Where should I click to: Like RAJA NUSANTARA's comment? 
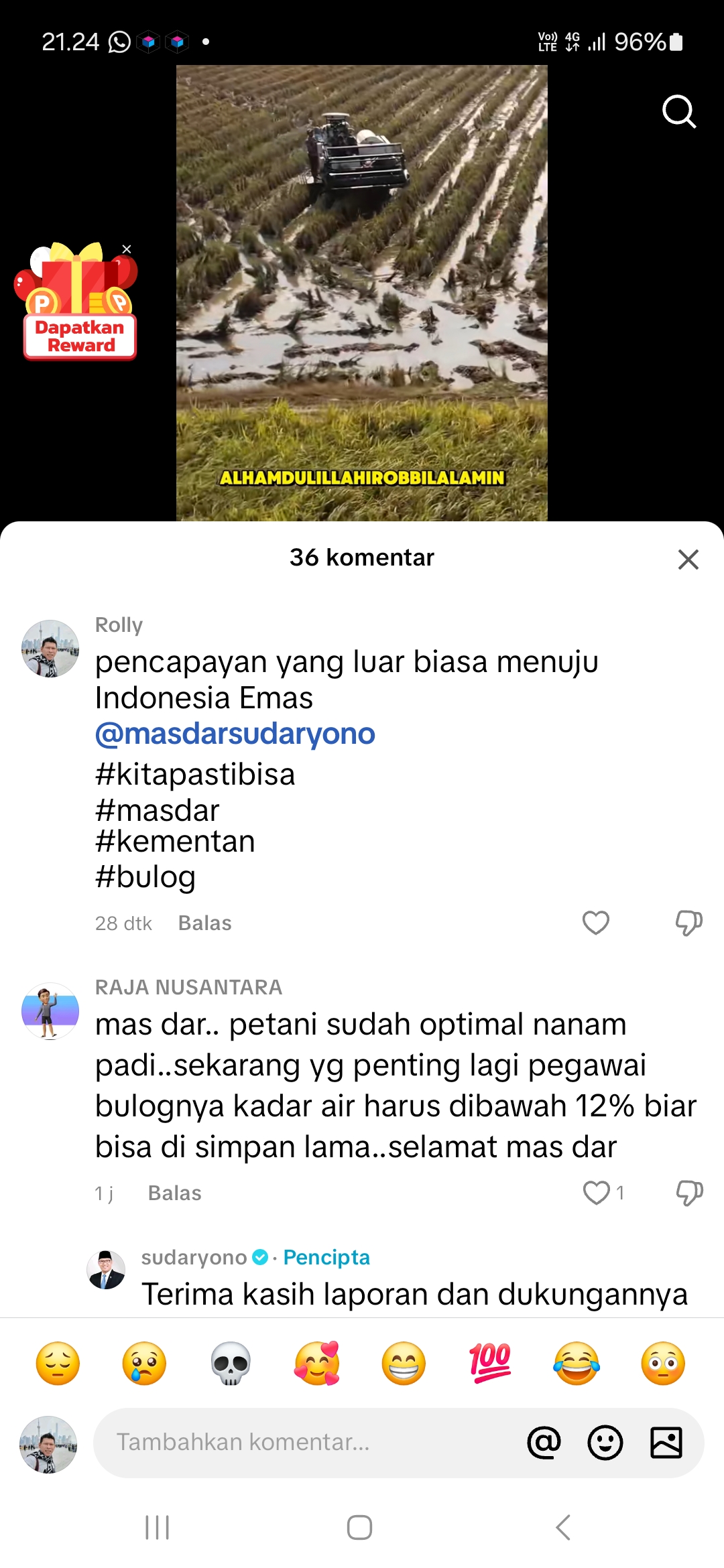(596, 1193)
